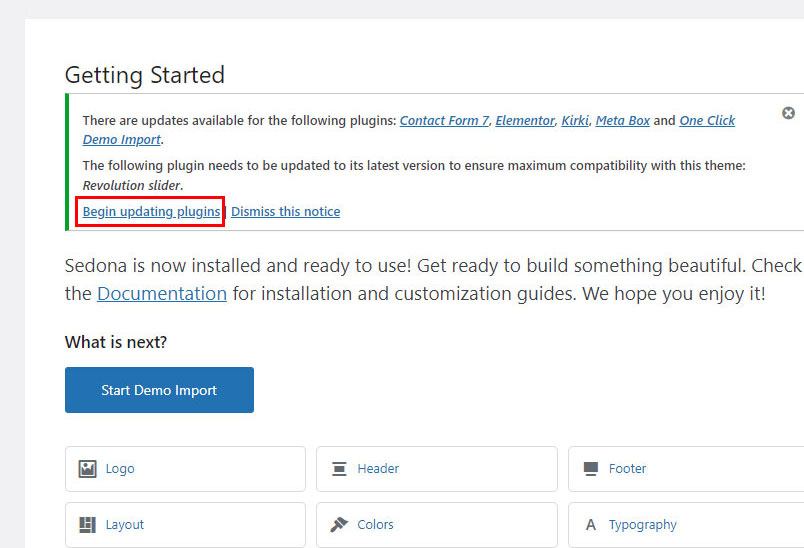Open the Logo settings card
Screen dimensions: 804x548
(185, 469)
